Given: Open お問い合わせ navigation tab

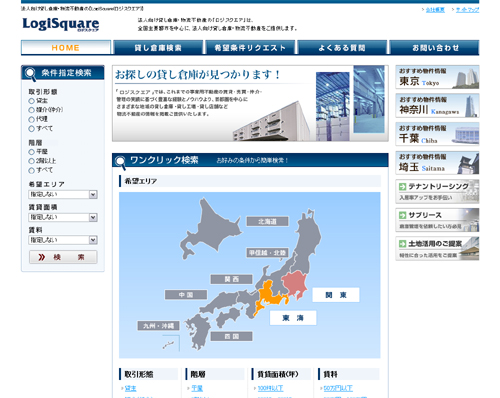Looking at the screenshot, I should (x=434, y=47).
